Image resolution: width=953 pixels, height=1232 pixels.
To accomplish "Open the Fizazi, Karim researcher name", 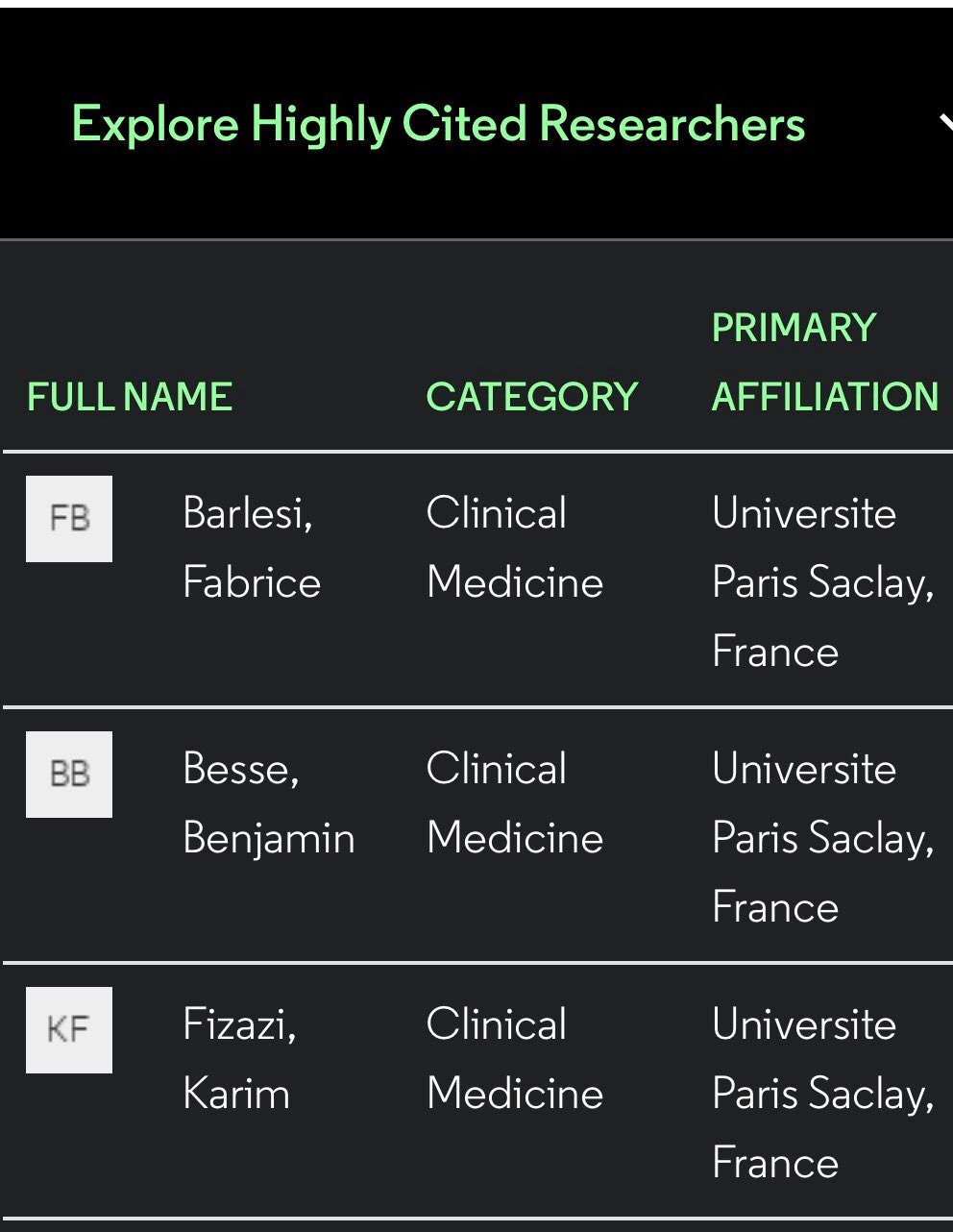I will 239,1059.
